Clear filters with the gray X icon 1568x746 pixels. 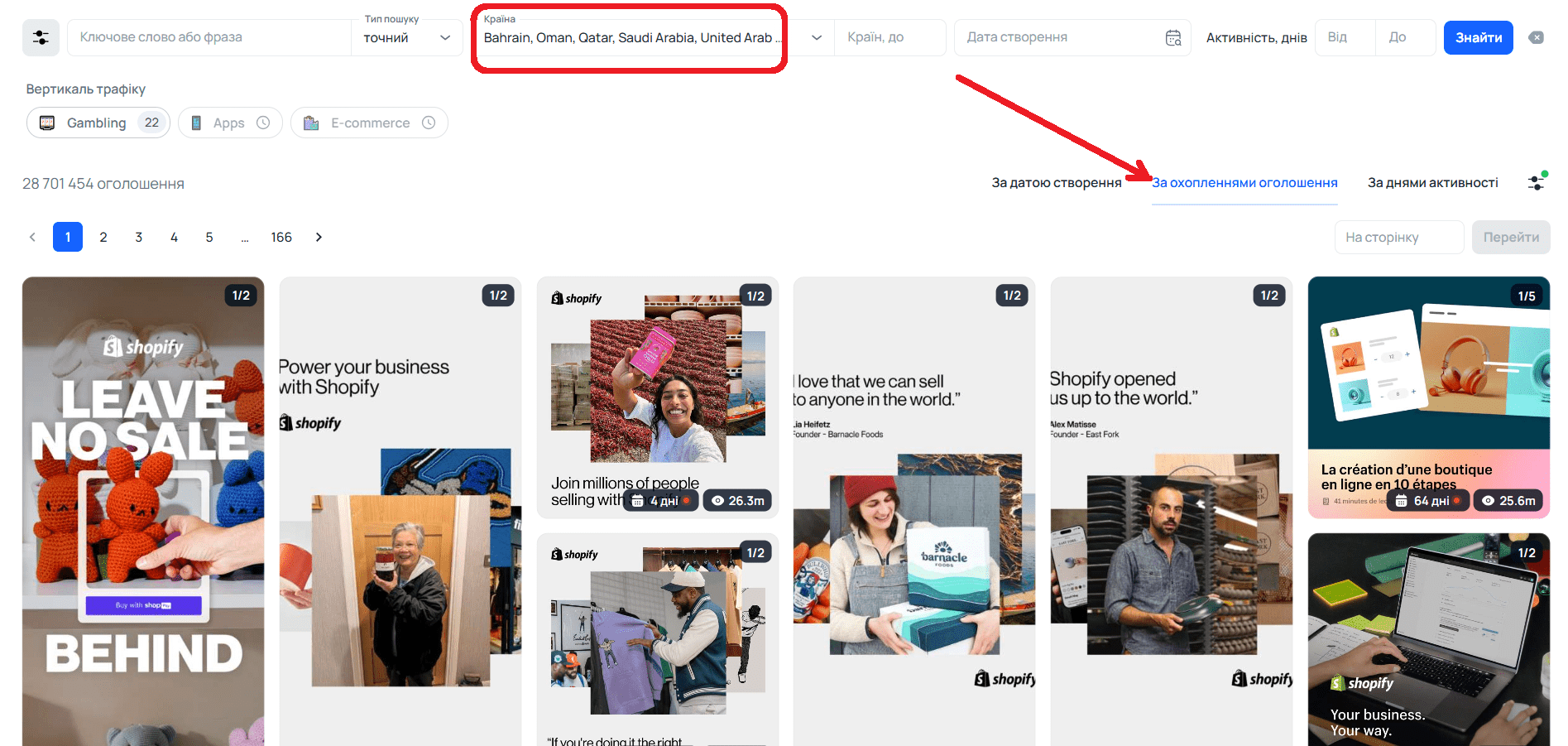[x=1537, y=37]
